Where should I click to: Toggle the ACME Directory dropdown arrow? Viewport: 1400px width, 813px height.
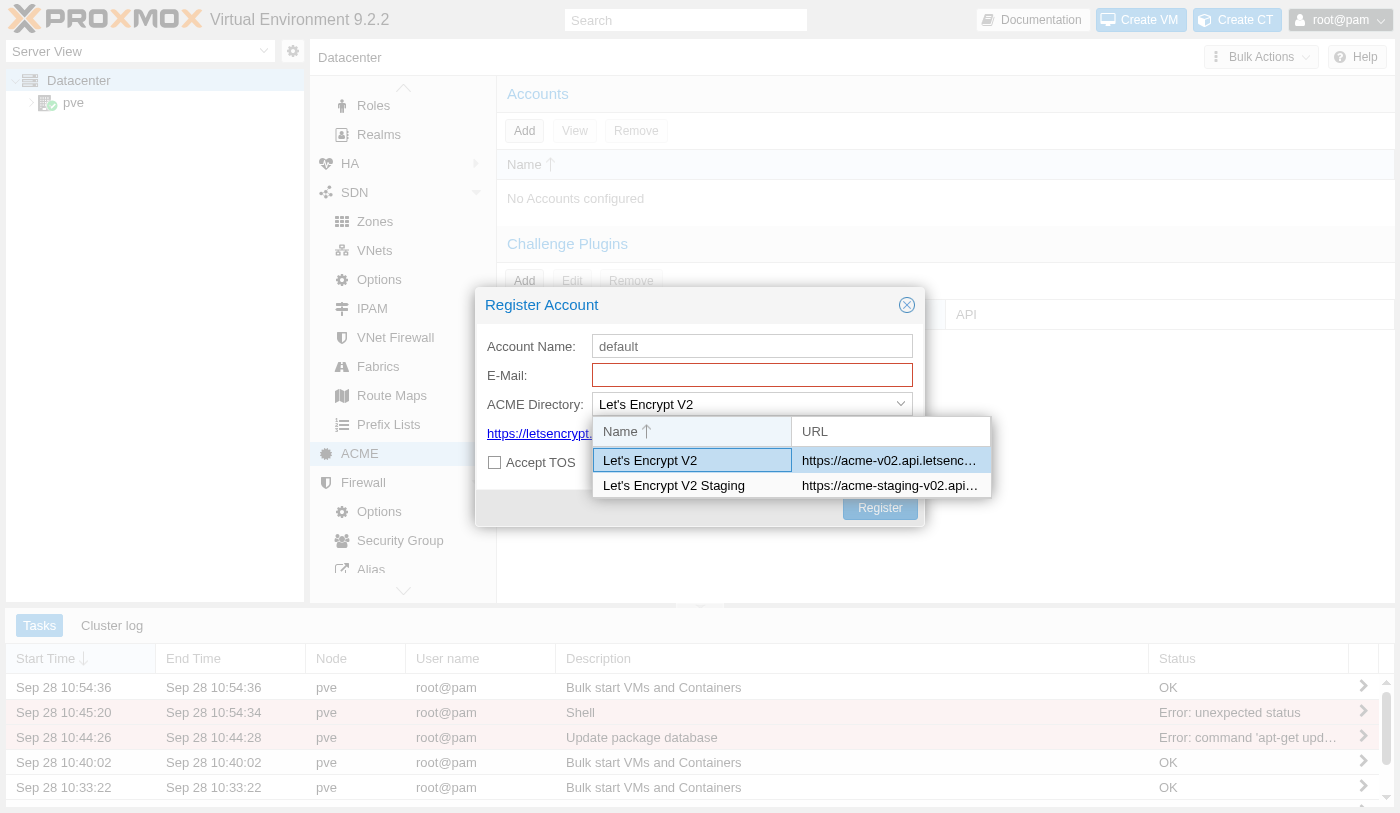900,404
